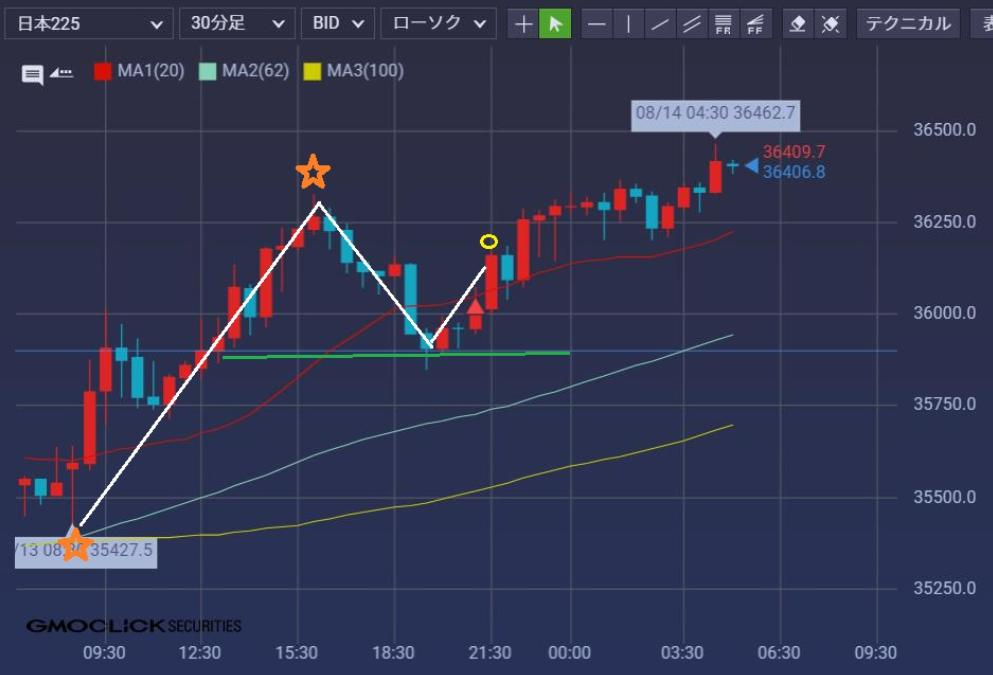Toggle the legend collapse arrow icon

coord(61,72)
